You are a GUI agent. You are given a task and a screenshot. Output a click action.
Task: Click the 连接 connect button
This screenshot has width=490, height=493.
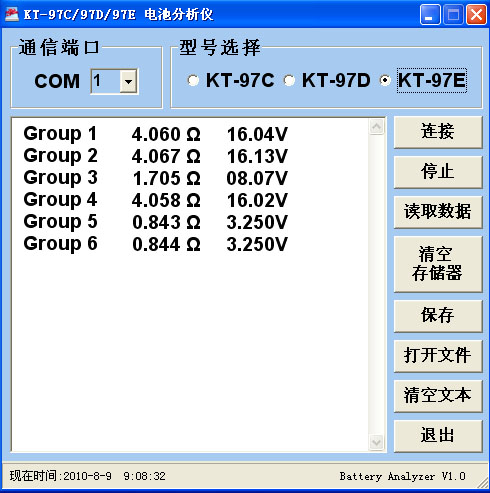tap(438, 132)
